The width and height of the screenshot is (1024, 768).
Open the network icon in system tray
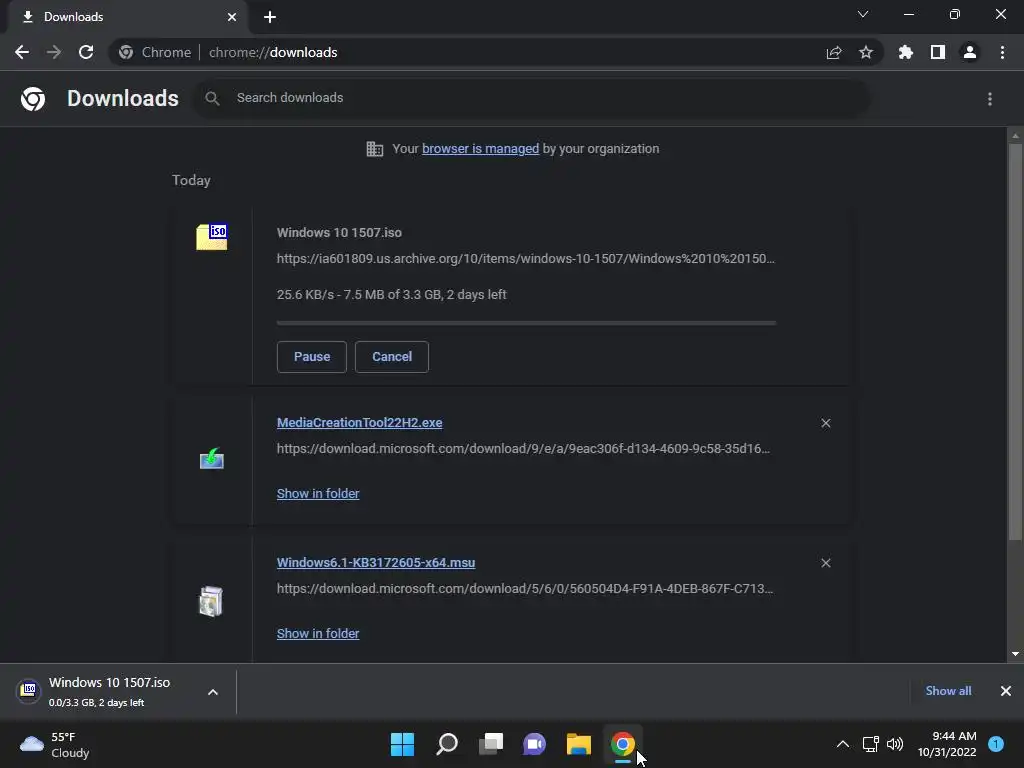tap(871, 744)
